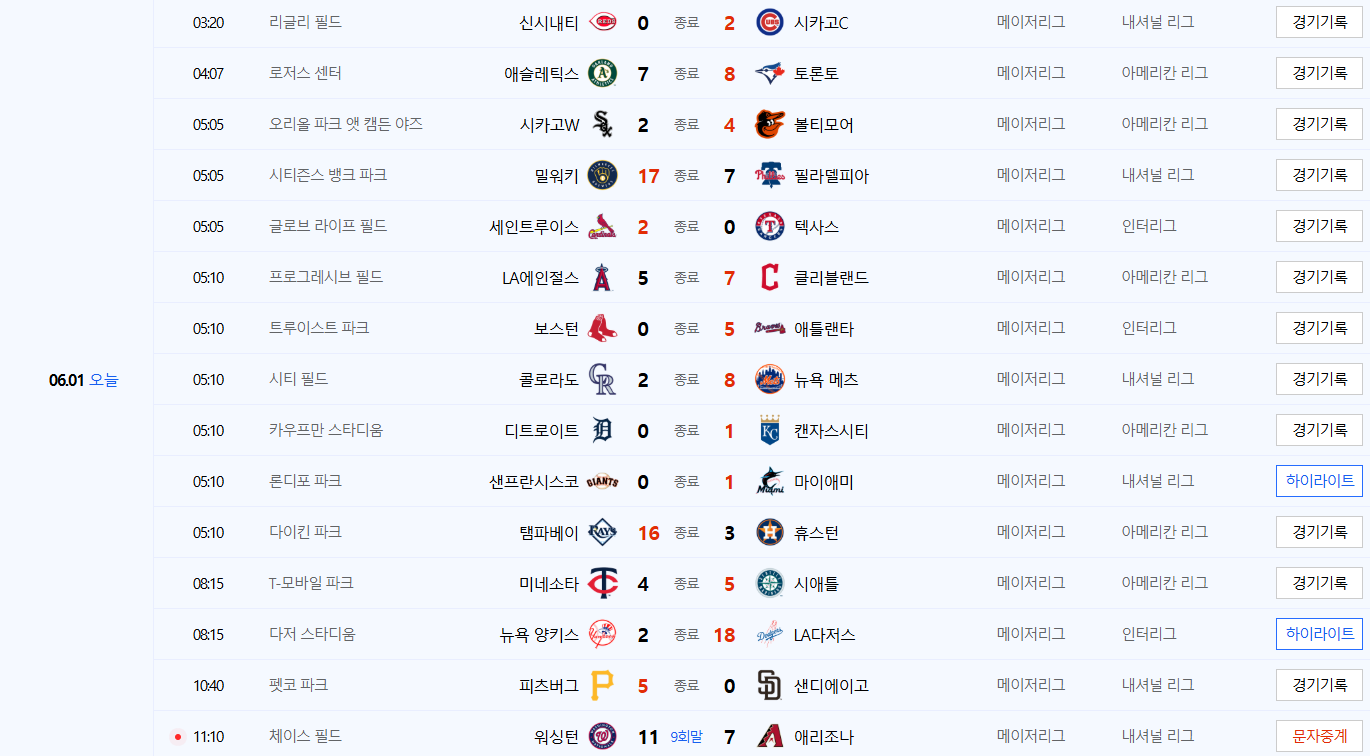Click the 보스턴 team name
The width and height of the screenshot is (1370, 756).
tap(557, 328)
